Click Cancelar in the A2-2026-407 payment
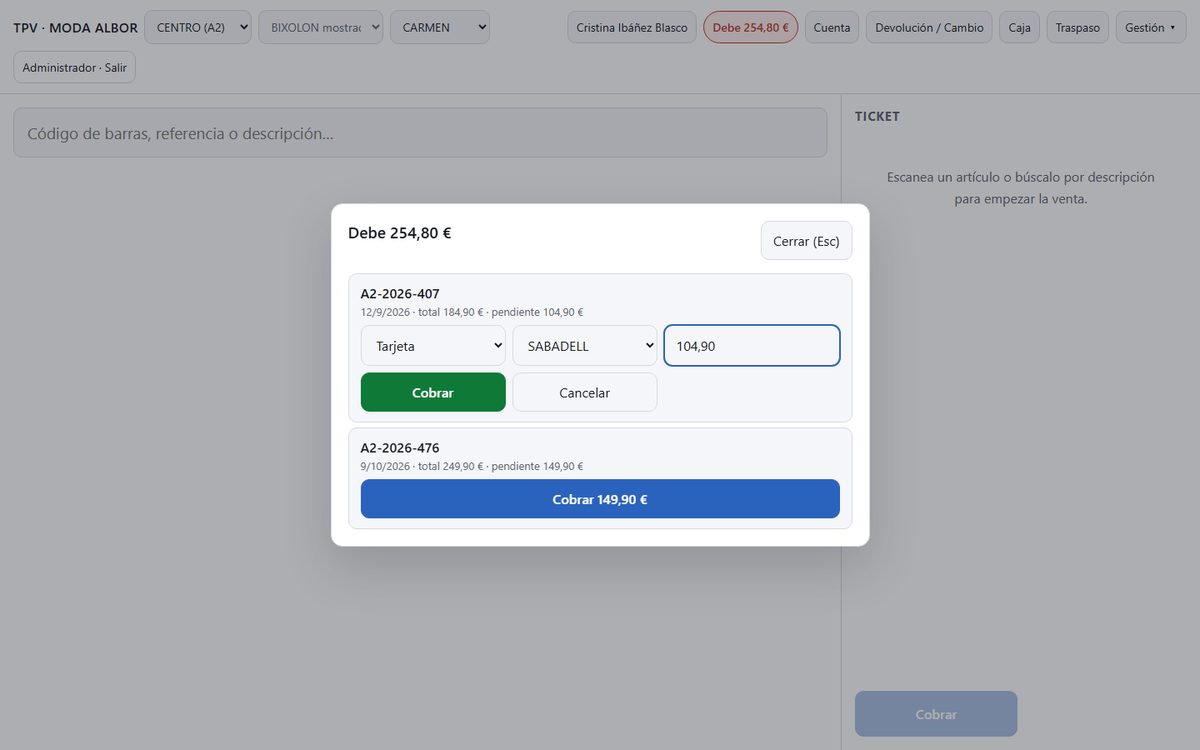This screenshot has width=1200, height=750. pyautogui.click(x=585, y=393)
